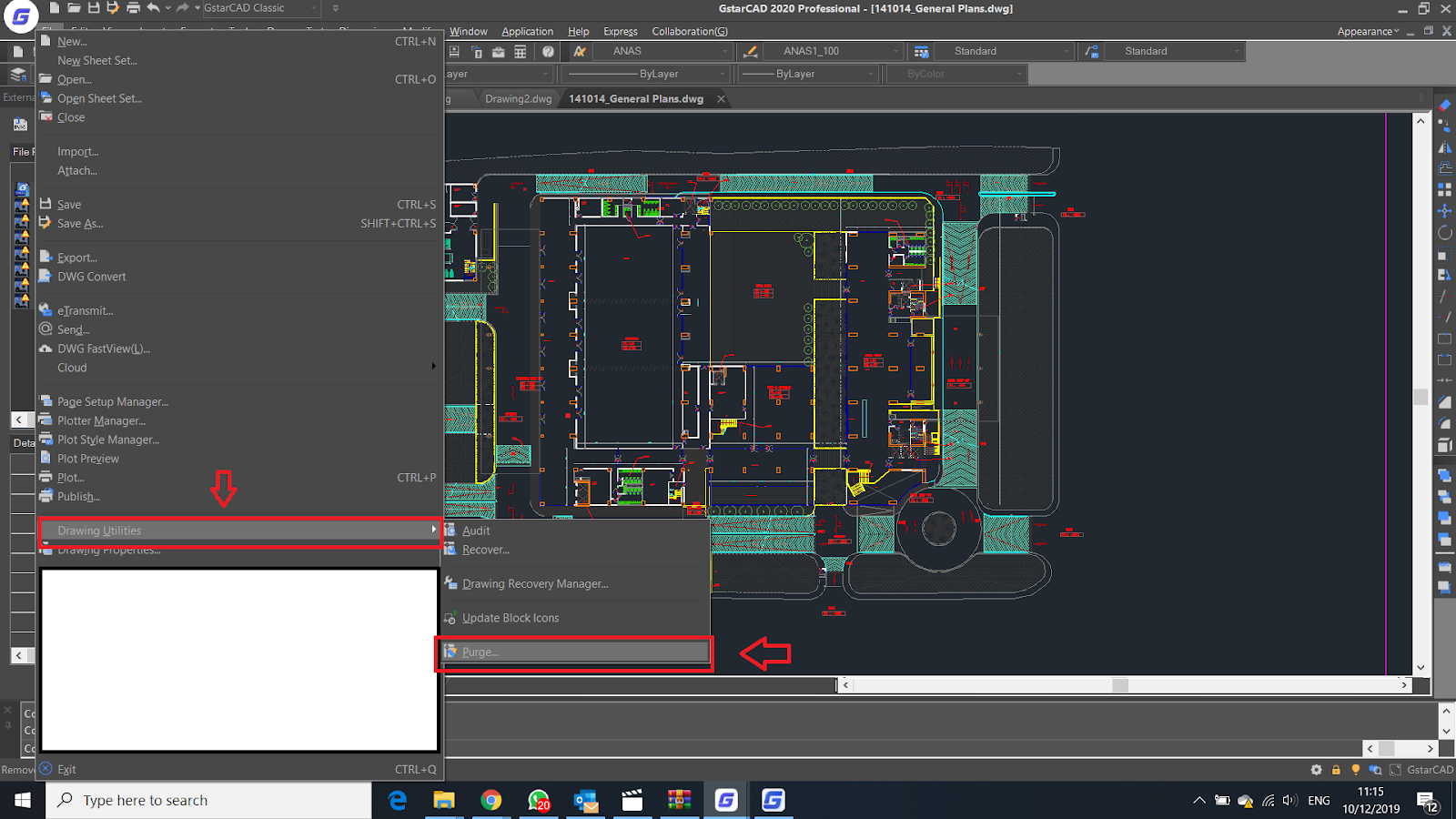Screen dimensions: 1456x819
Task: Select Purge from the Drawing Utilities submenu
Action: coord(480,652)
